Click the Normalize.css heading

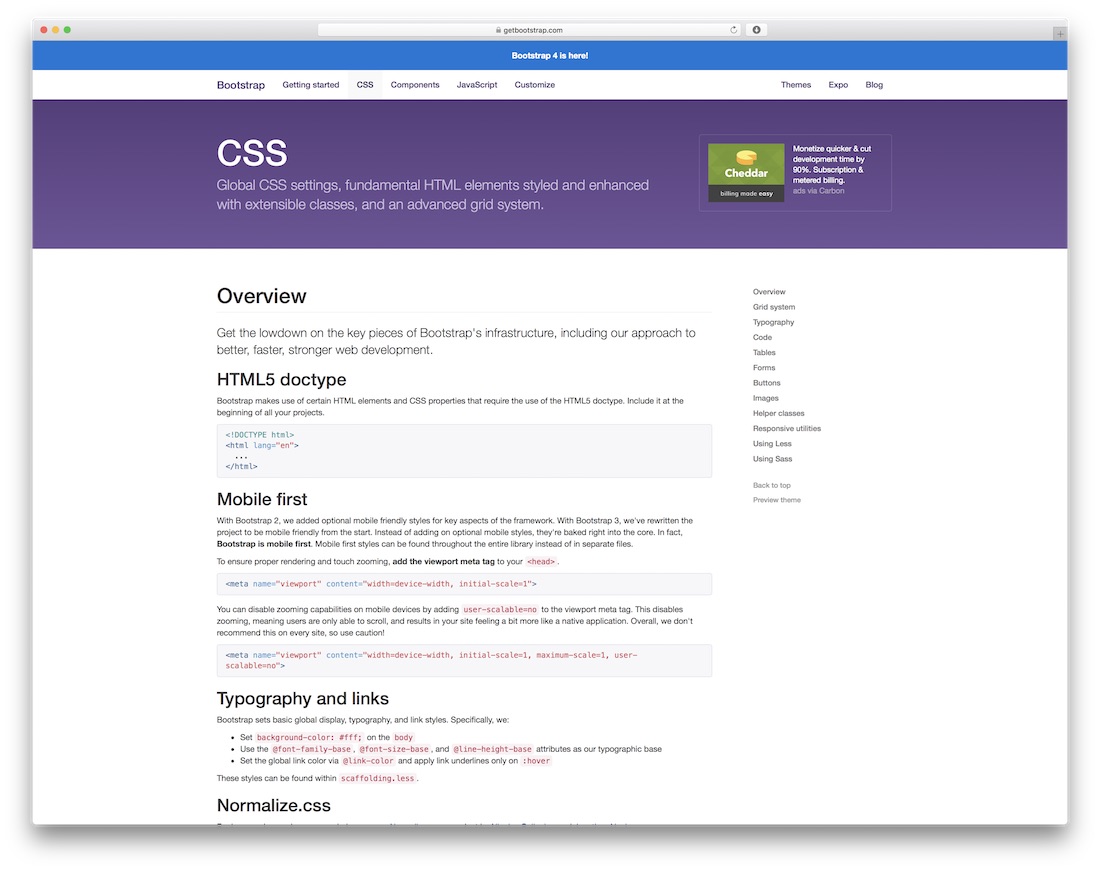coord(274,805)
